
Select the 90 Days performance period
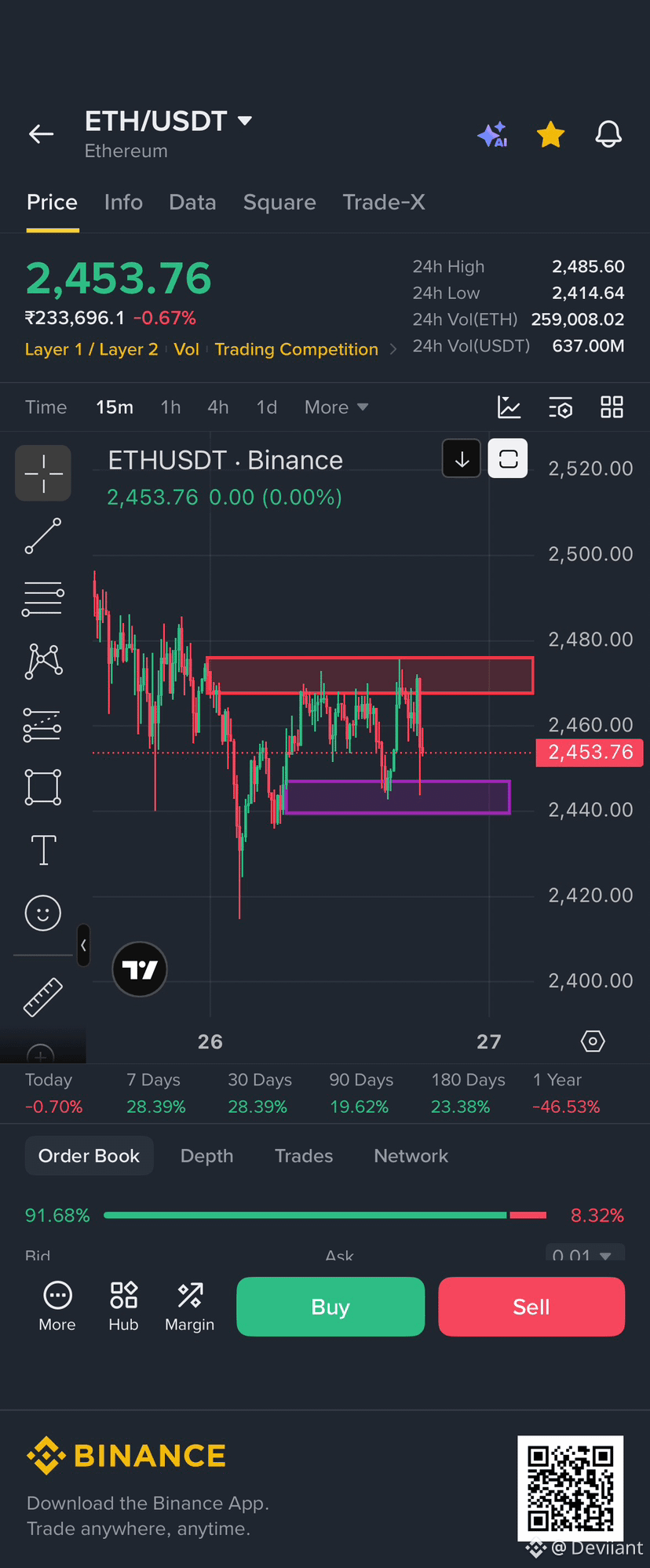[x=360, y=1093]
